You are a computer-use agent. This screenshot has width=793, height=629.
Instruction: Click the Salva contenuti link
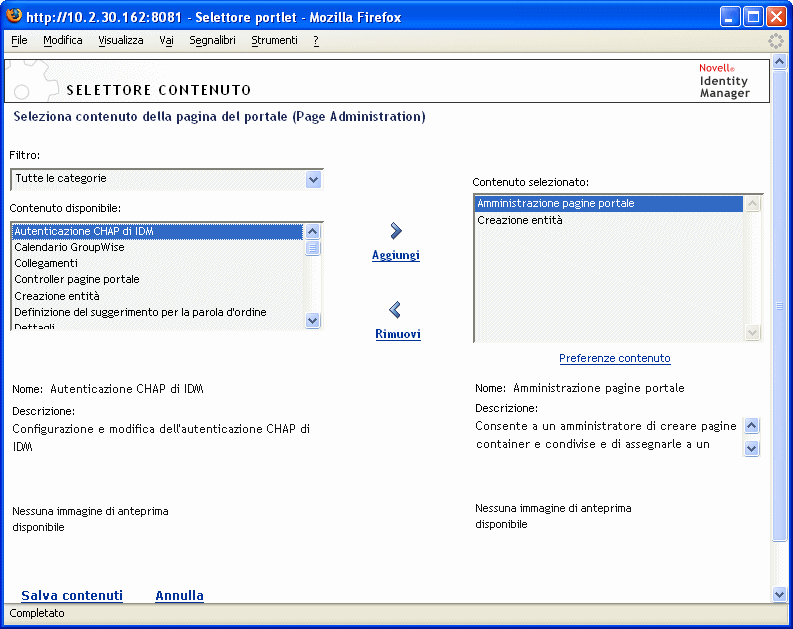click(72, 596)
